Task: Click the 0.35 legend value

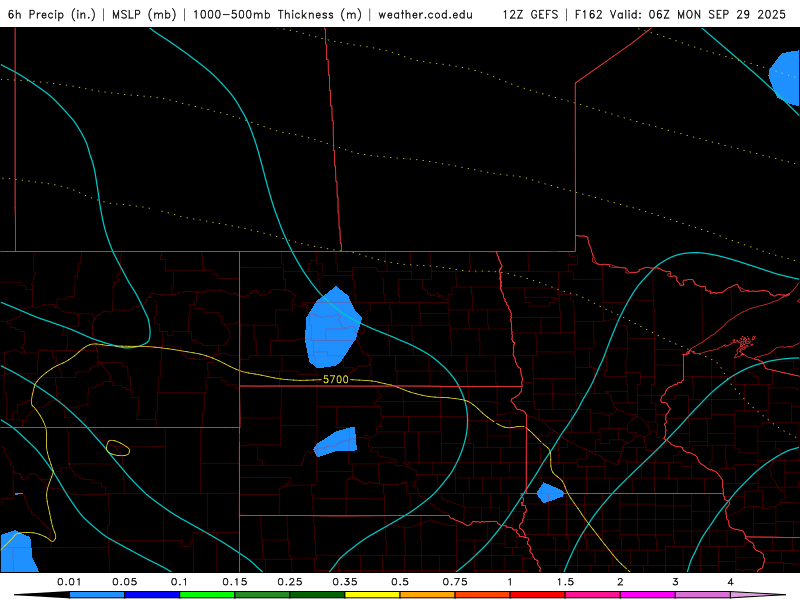Action: (x=345, y=582)
